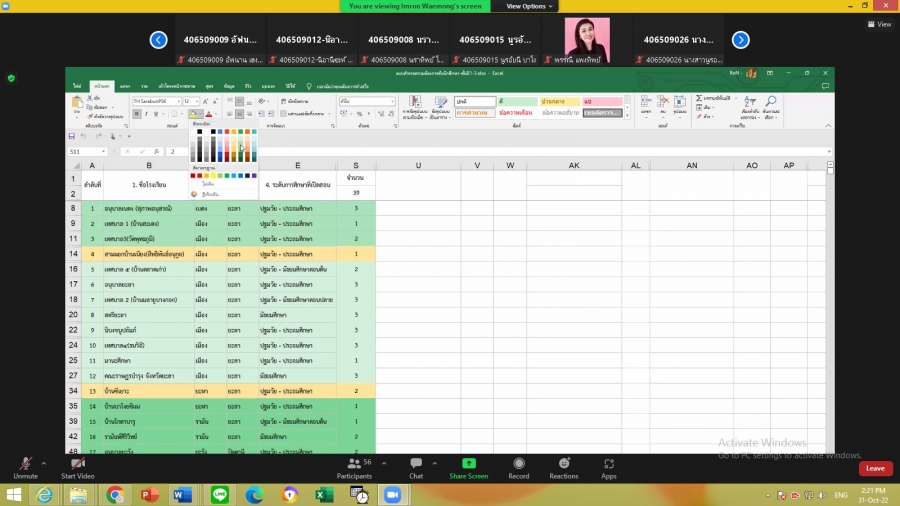Open the File tab in Excel
This screenshot has height=506, width=900.
click(x=77, y=87)
